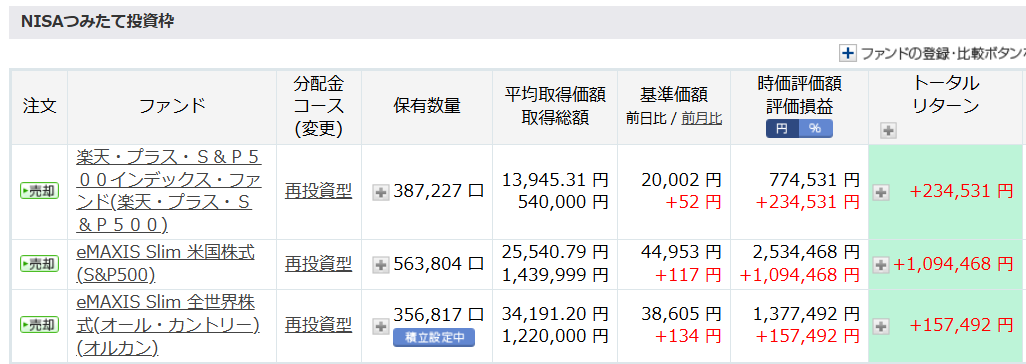Select the 前月比 comparison link
This screenshot has width=1026, height=364.
(701, 118)
